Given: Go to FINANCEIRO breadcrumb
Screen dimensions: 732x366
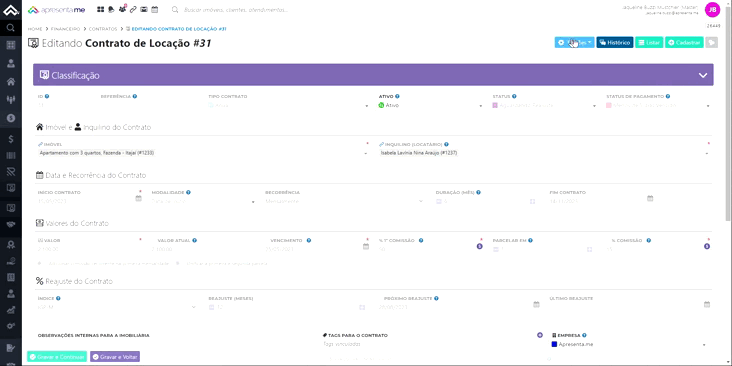Looking at the screenshot, I should [66, 29].
